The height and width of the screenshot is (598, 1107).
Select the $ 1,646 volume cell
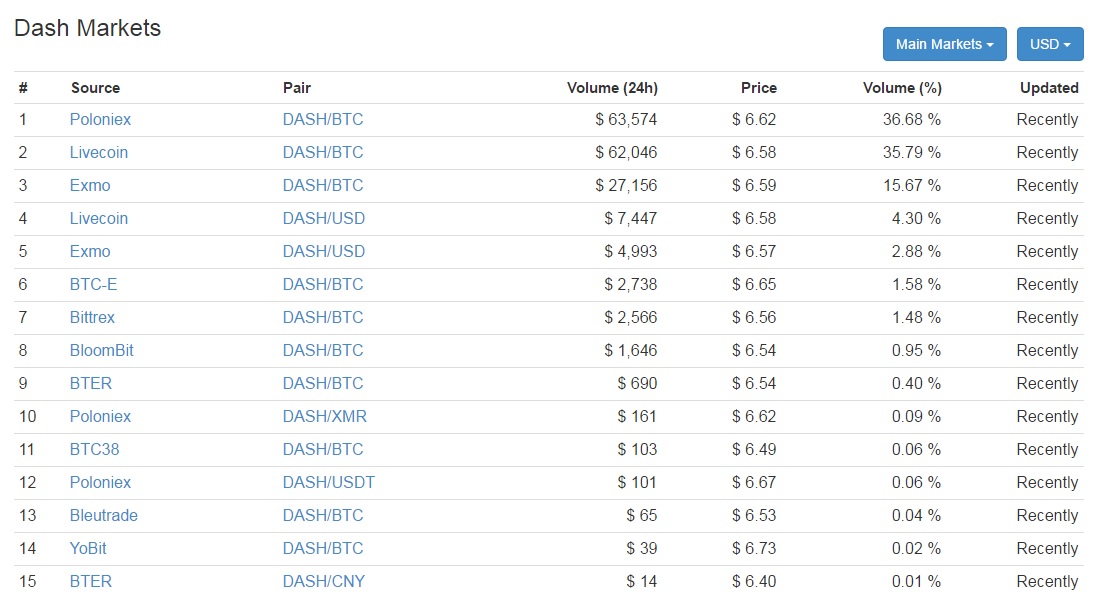630,351
